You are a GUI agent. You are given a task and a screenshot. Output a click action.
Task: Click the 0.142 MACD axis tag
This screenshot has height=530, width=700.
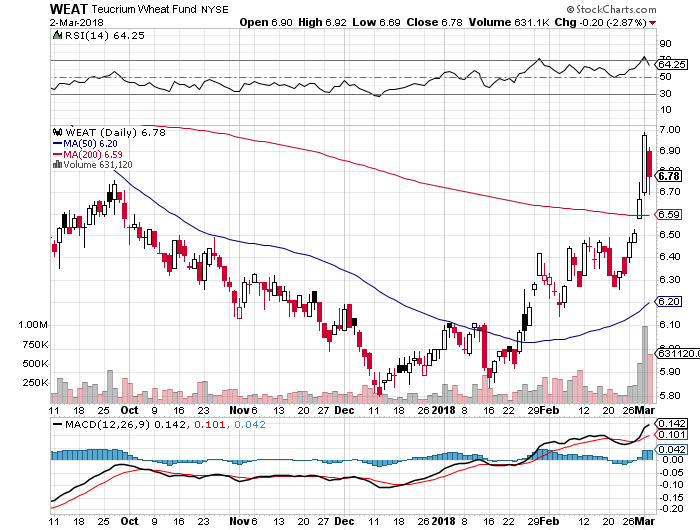(671, 423)
